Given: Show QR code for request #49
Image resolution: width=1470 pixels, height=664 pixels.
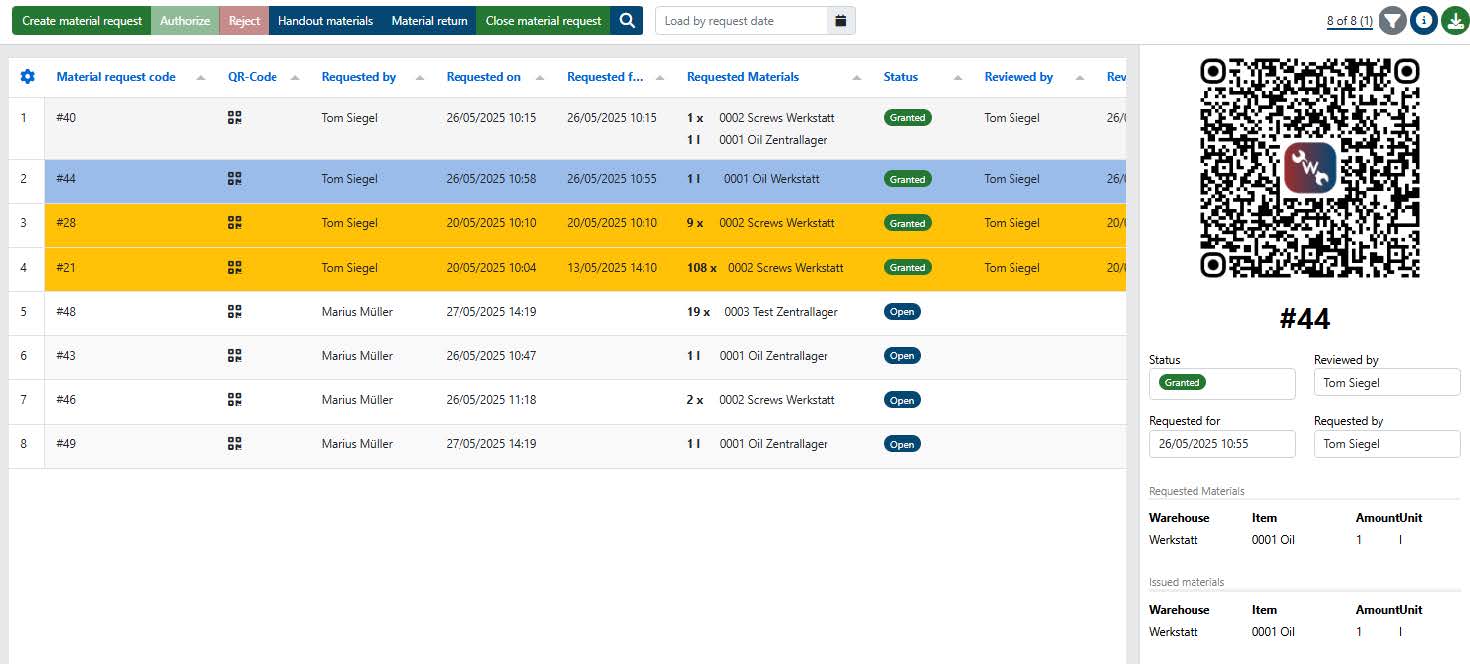Looking at the screenshot, I should click(235, 443).
